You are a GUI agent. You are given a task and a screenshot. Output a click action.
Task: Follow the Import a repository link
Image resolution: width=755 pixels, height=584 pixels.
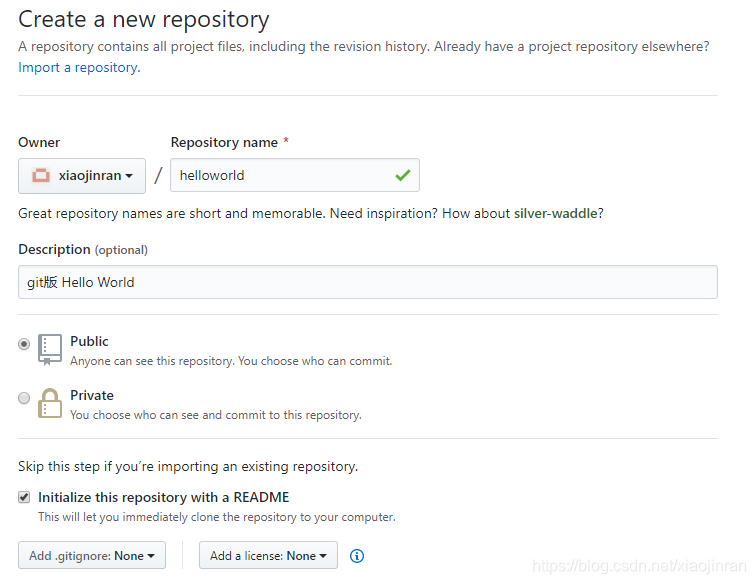click(79, 67)
